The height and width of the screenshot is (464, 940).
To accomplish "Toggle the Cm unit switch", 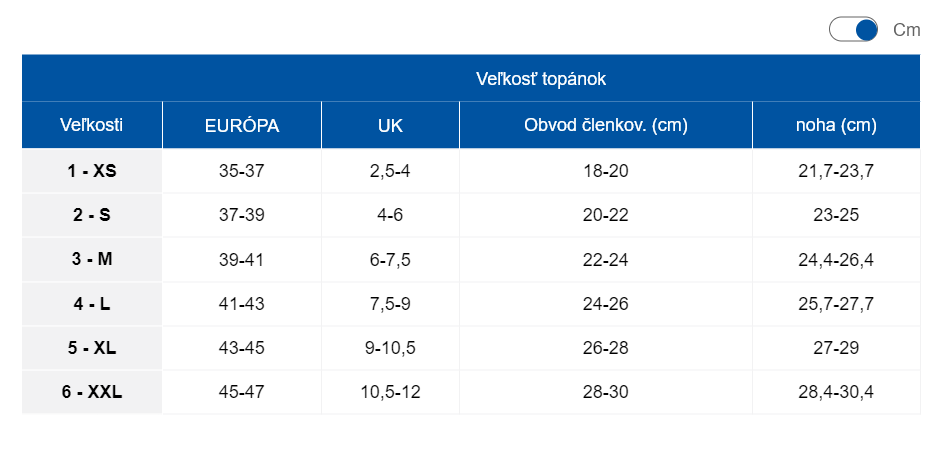I will [x=853, y=30].
